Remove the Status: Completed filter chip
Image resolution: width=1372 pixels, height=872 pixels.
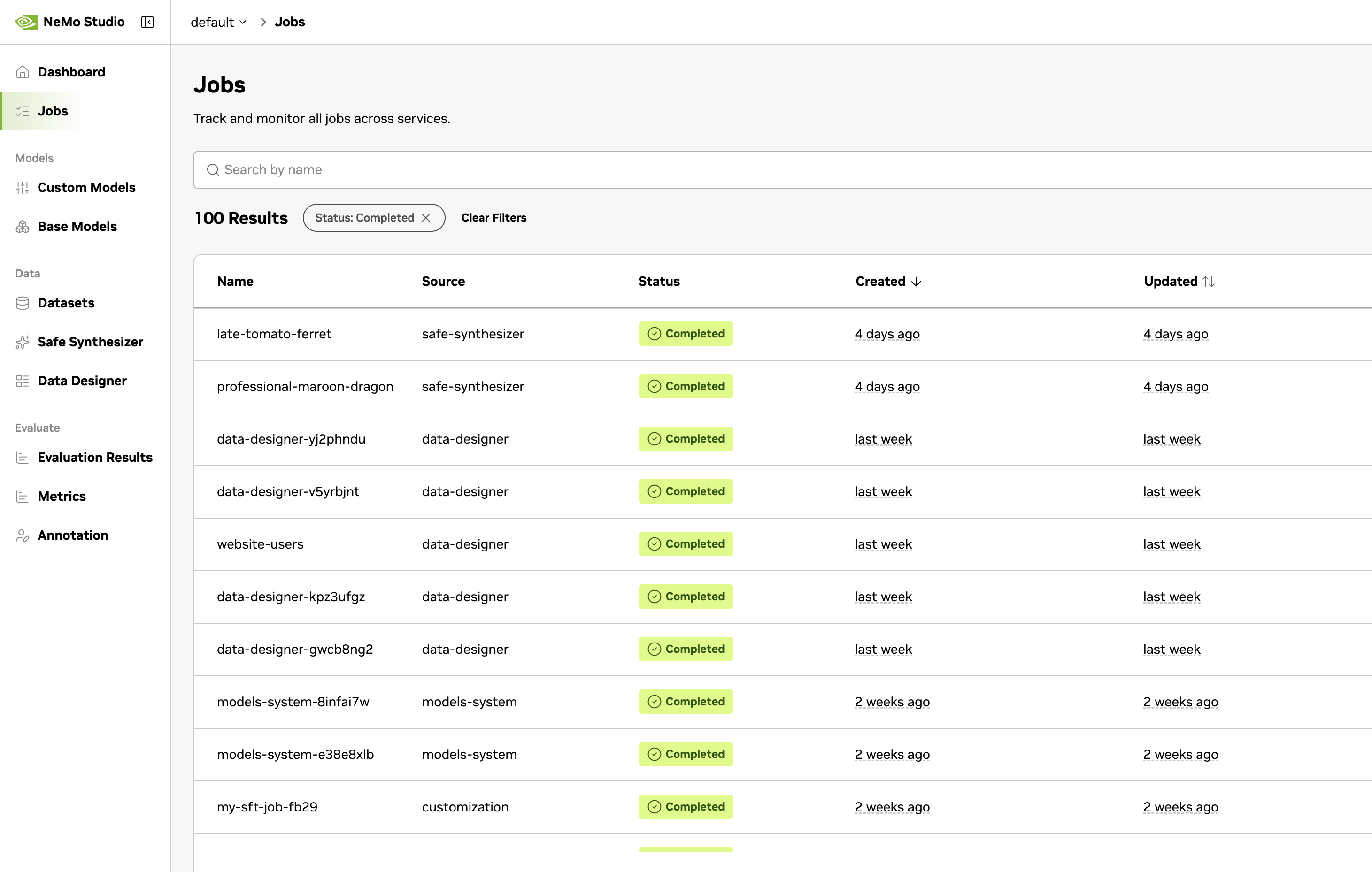pos(425,218)
